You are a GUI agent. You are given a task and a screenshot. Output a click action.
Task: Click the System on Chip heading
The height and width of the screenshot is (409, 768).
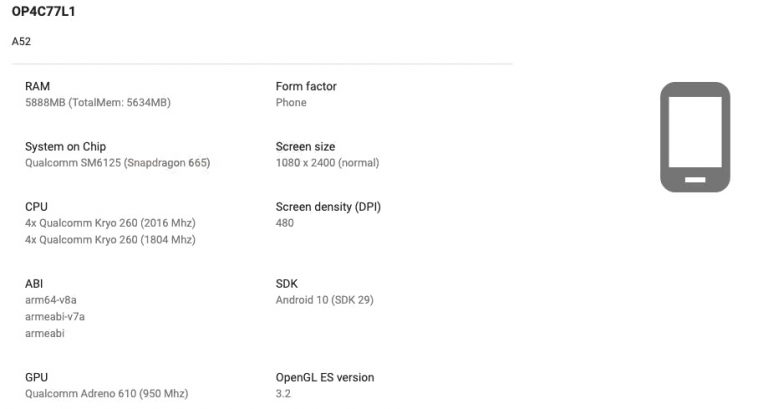(x=65, y=147)
